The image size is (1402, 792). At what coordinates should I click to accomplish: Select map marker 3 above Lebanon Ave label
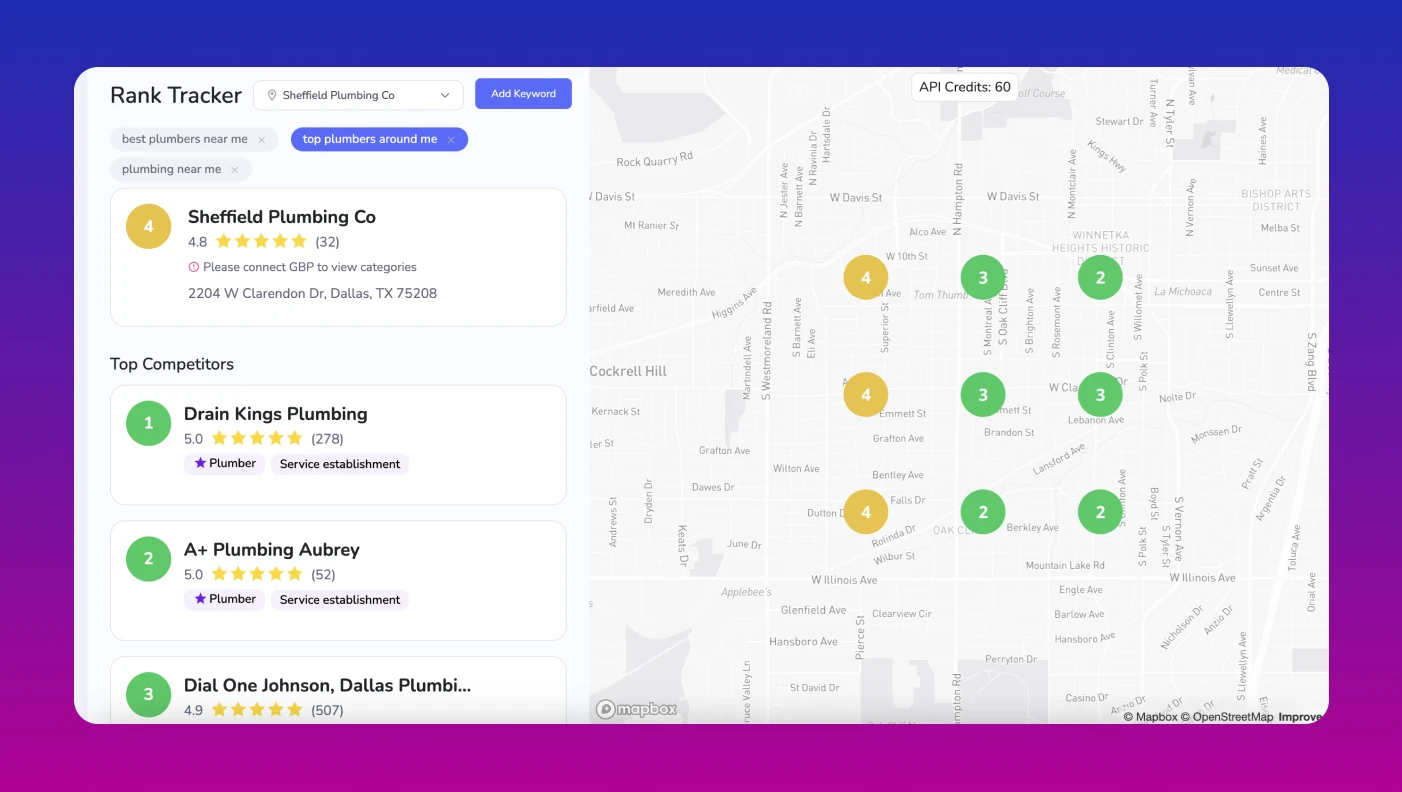pyautogui.click(x=1100, y=395)
